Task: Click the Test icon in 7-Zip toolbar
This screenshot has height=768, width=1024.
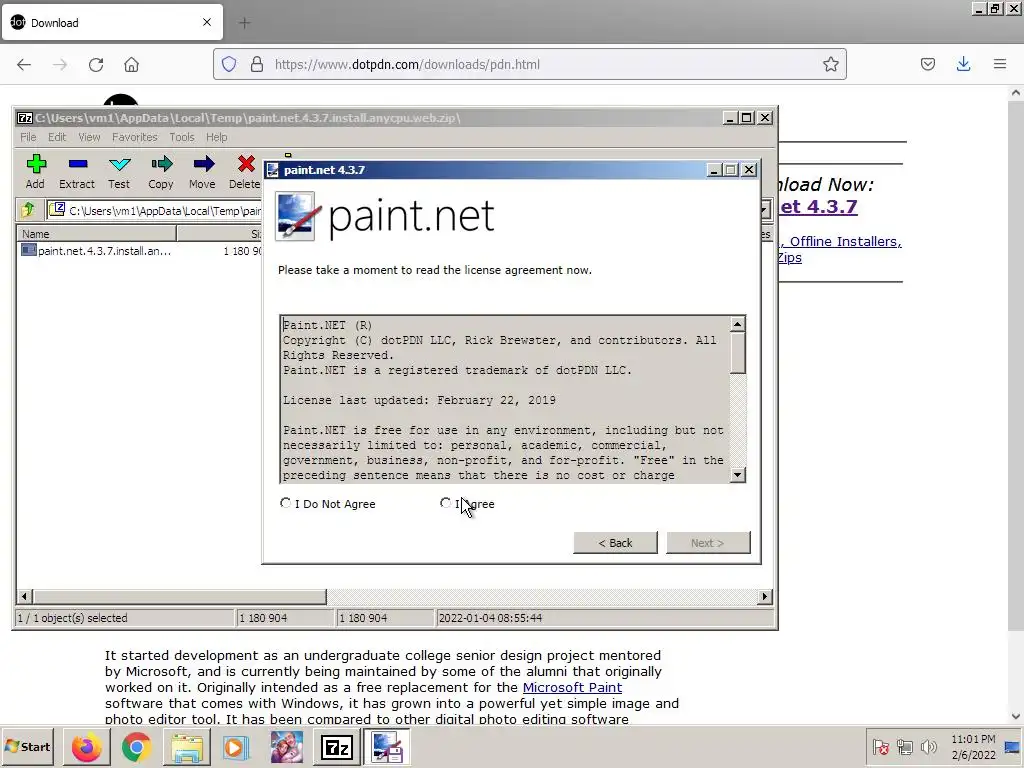Action: point(119,172)
